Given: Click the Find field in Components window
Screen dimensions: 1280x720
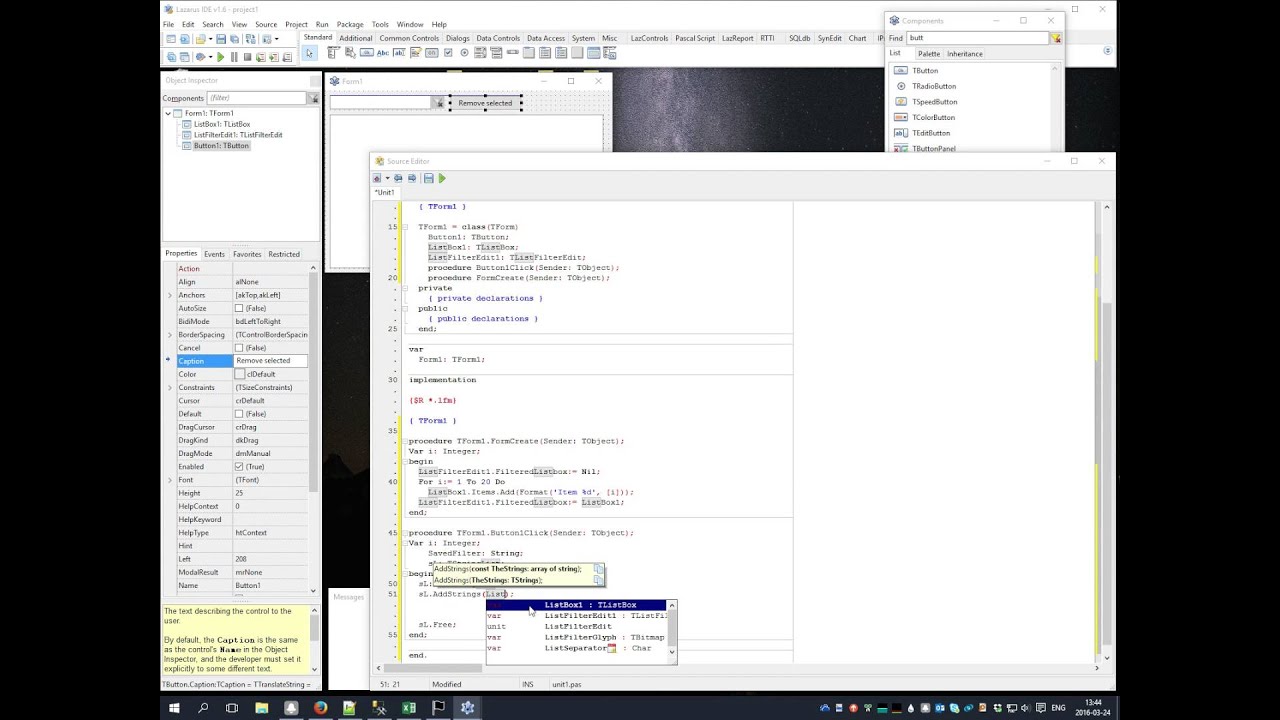Looking at the screenshot, I should 977,38.
